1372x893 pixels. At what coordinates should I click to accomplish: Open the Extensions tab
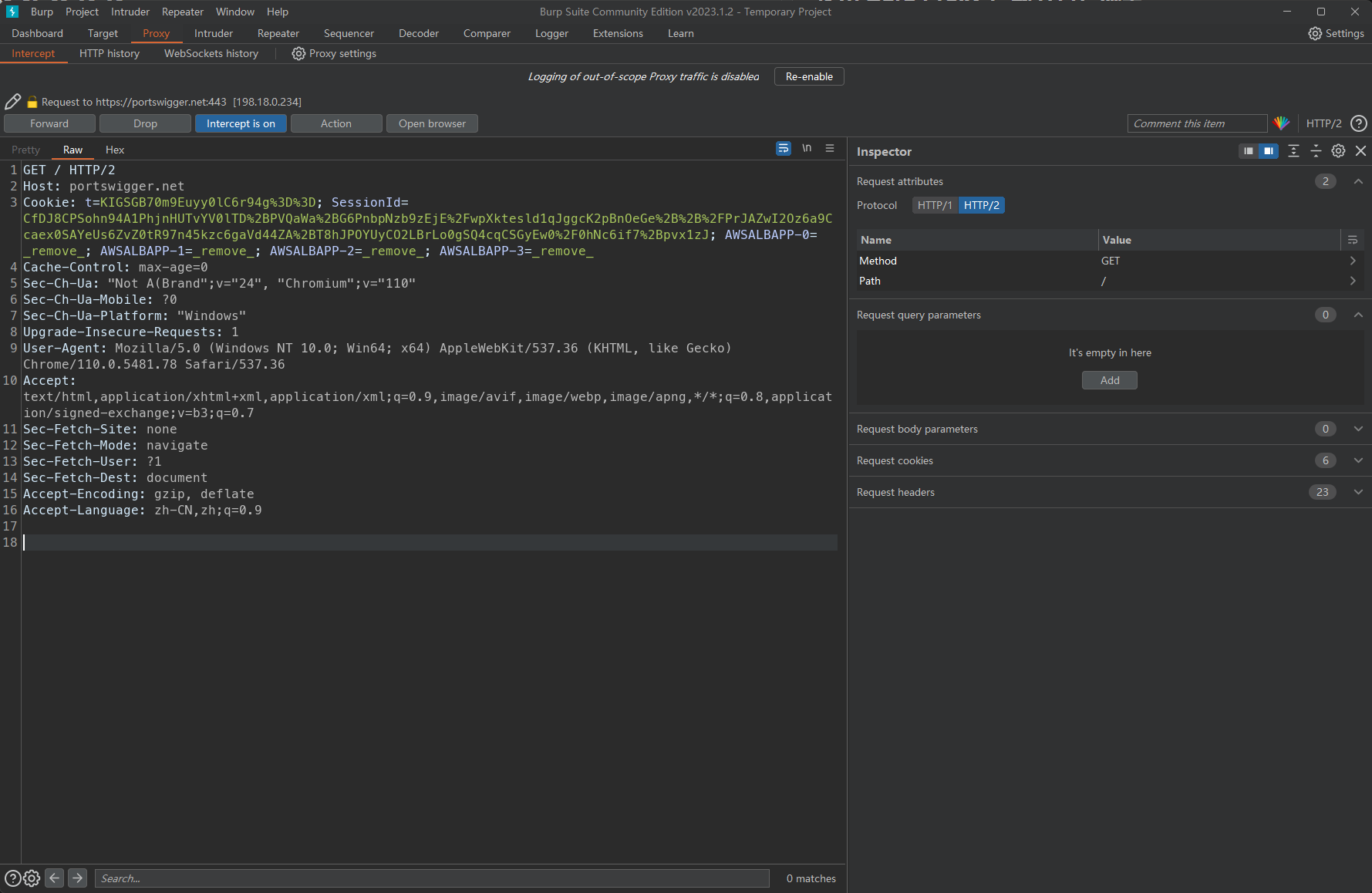pos(618,33)
